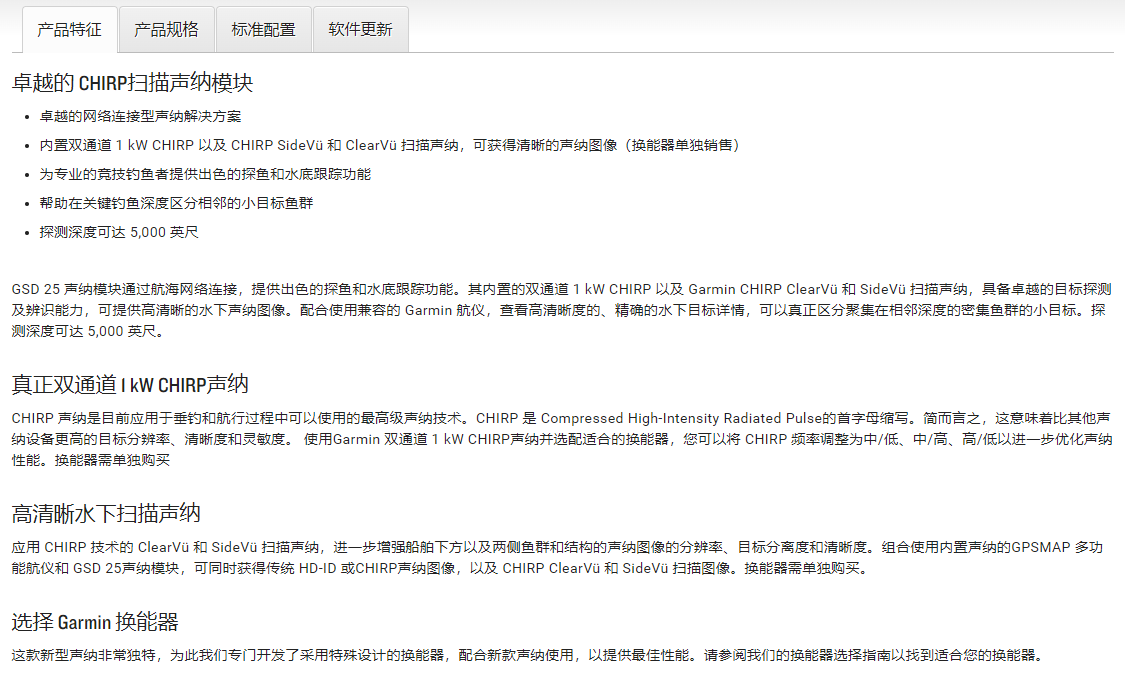Select the 软件更新 tab
Screen dimensions: 1125x683
click(361, 29)
